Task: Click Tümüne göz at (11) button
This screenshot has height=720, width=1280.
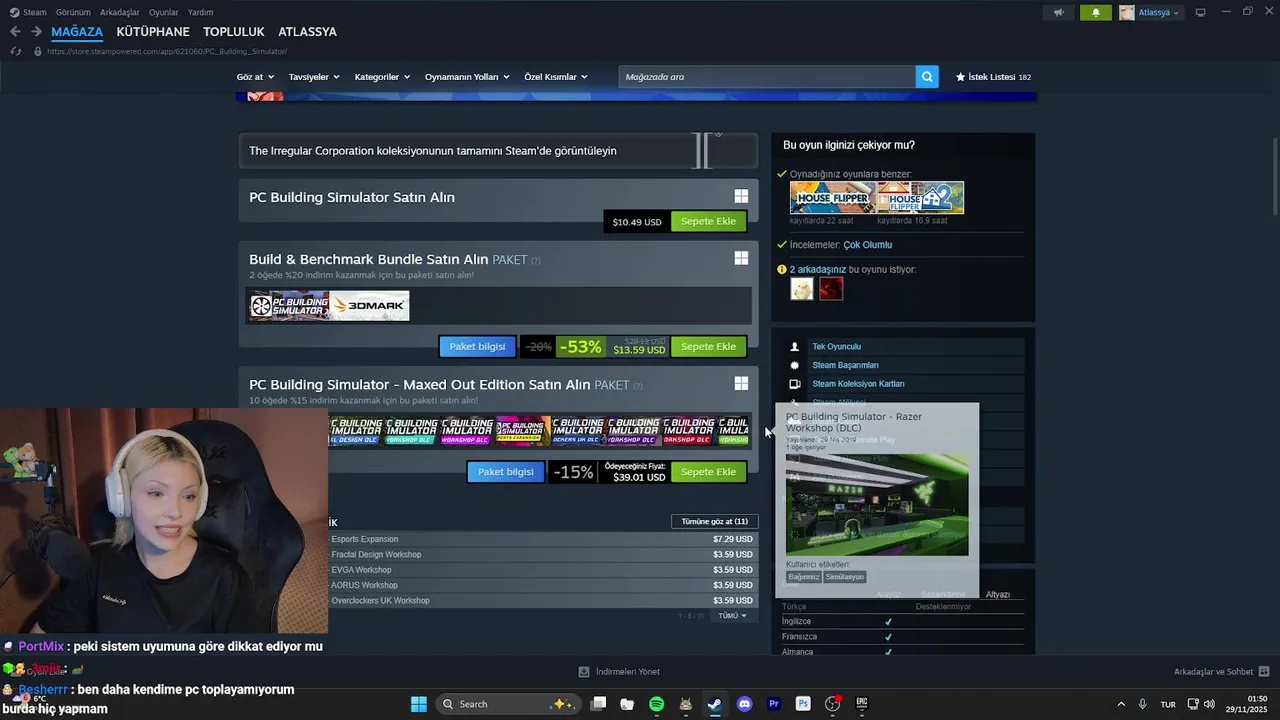Action: 714,521
